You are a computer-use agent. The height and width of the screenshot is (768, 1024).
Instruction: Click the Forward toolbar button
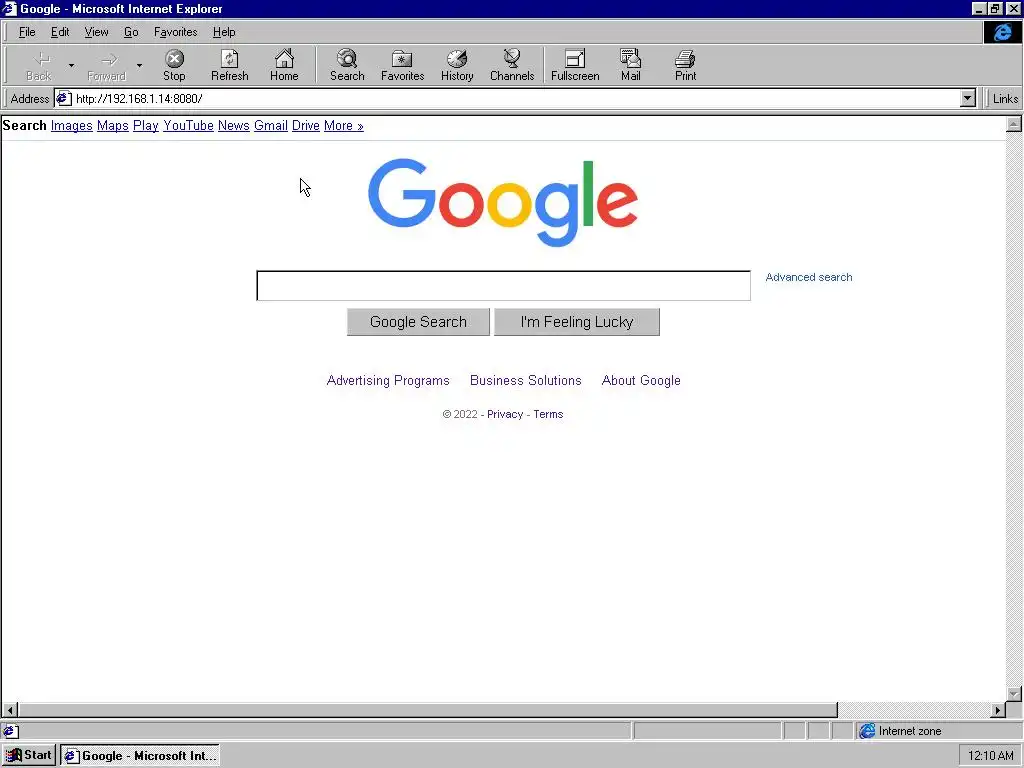106,65
